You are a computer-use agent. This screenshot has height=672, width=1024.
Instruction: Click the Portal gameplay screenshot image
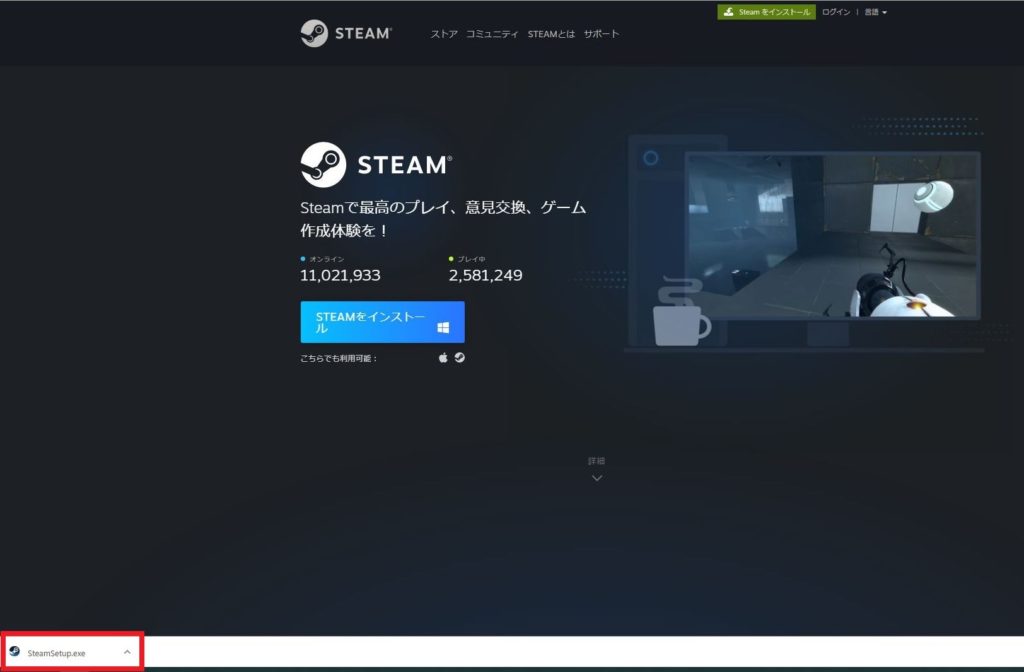pyautogui.click(x=833, y=235)
